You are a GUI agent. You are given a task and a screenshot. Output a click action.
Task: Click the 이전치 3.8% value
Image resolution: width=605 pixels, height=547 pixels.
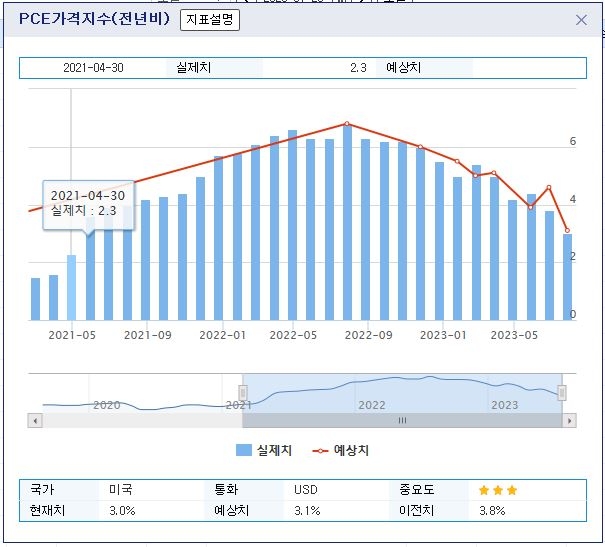[492, 511]
